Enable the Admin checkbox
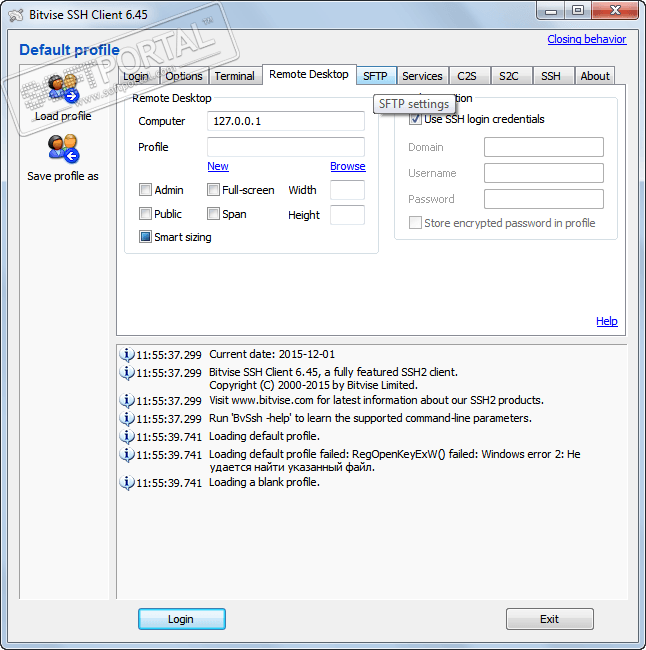 click(x=145, y=190)
